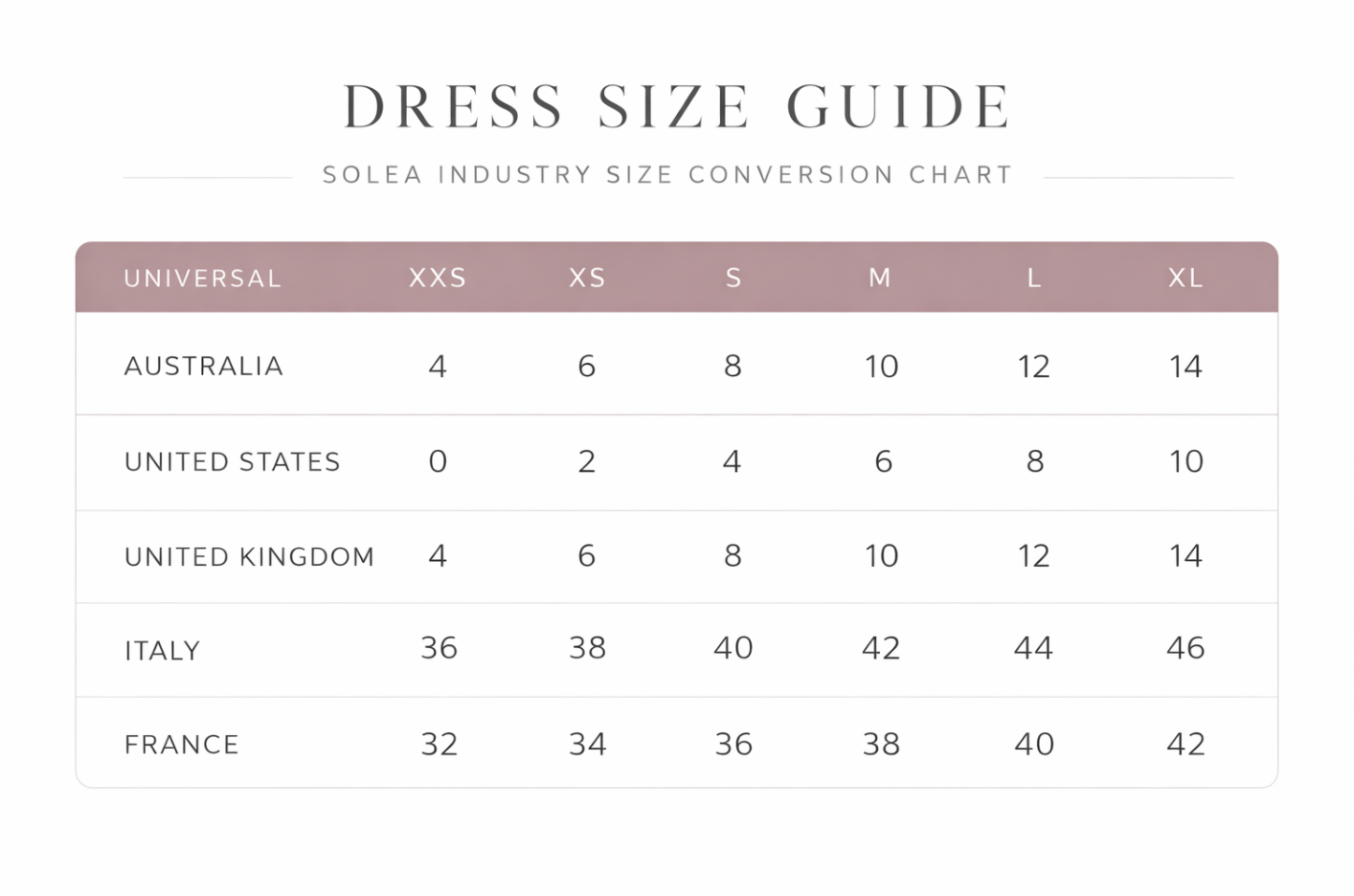Screen dimensions: 1354x896
Task: Click the XXS column header
Action: (x=438, y=278)
